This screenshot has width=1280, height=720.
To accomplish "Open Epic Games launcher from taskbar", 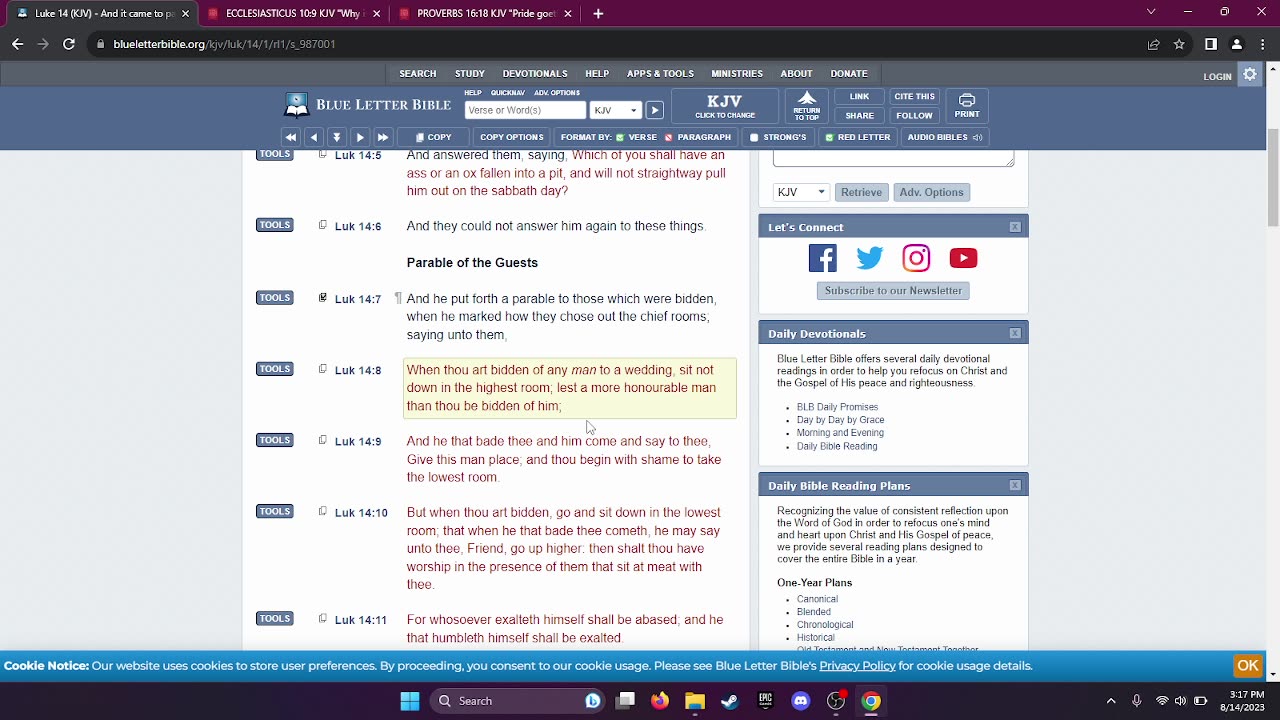I will coord(765,701).
